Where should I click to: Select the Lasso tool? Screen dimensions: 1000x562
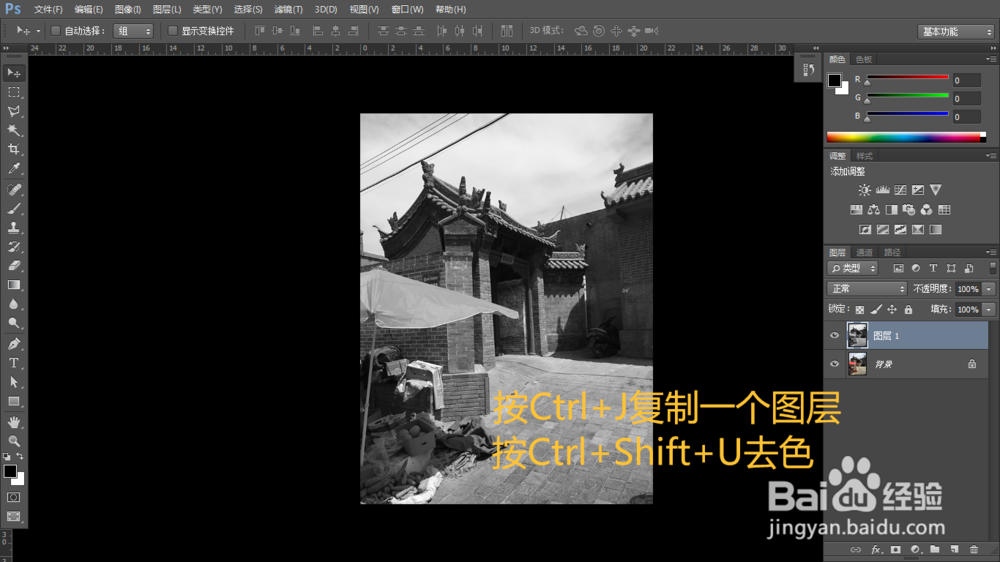pyautogui.click(x=13, y=112)
